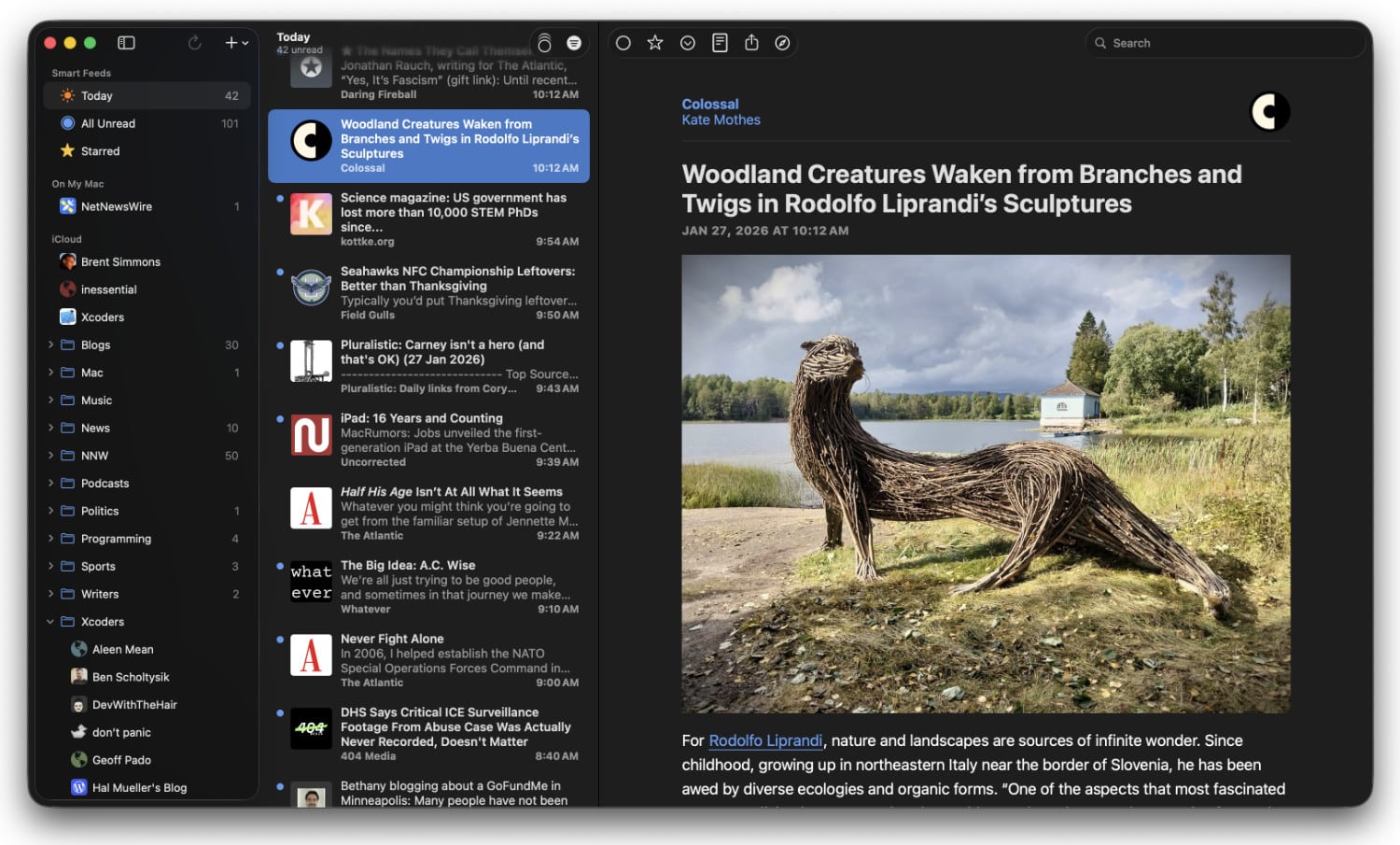Open the Starred smart feed

click(100, 151)
